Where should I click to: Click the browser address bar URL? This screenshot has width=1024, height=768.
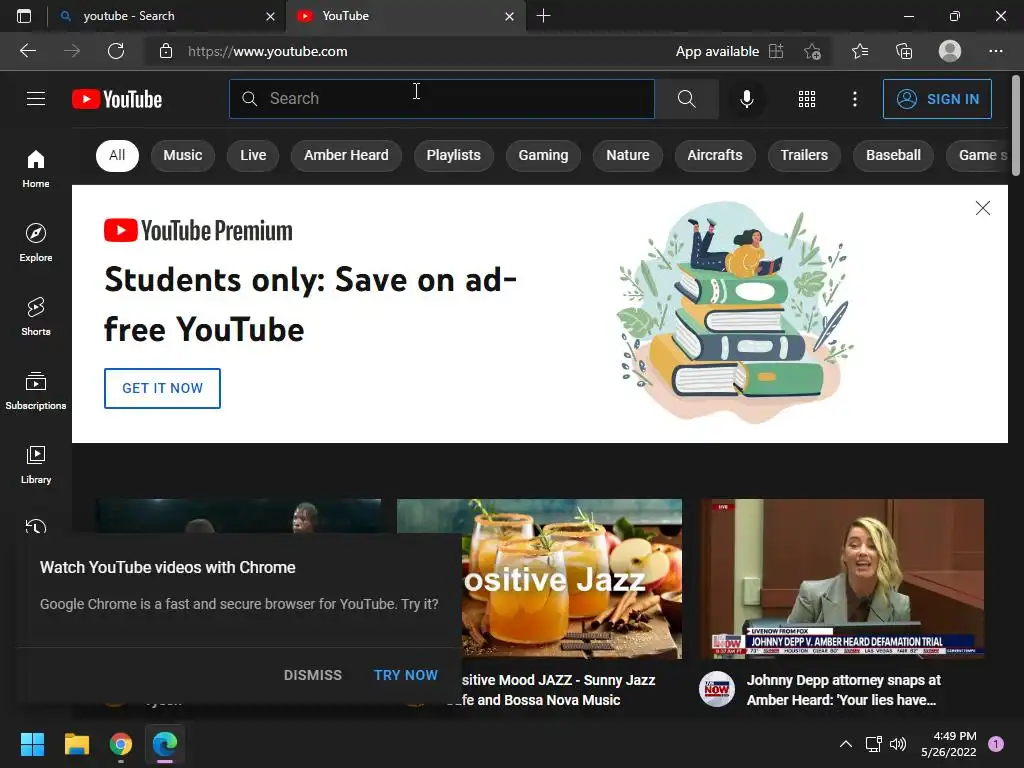coord(268,51)
